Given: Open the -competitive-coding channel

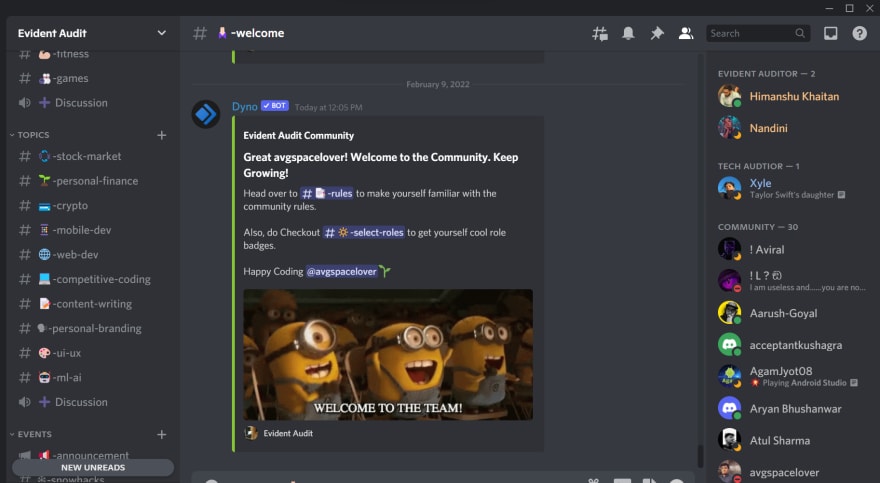Looking at the screenshot, I should coord(93,279).
